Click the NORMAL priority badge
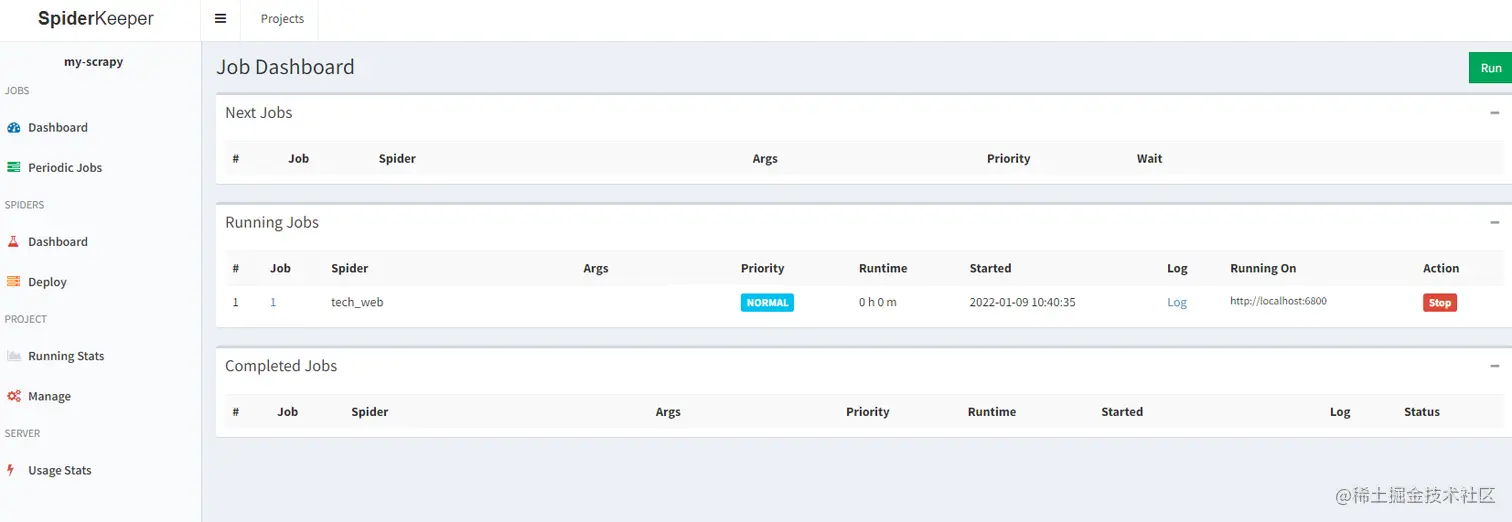 coord(767,302)
